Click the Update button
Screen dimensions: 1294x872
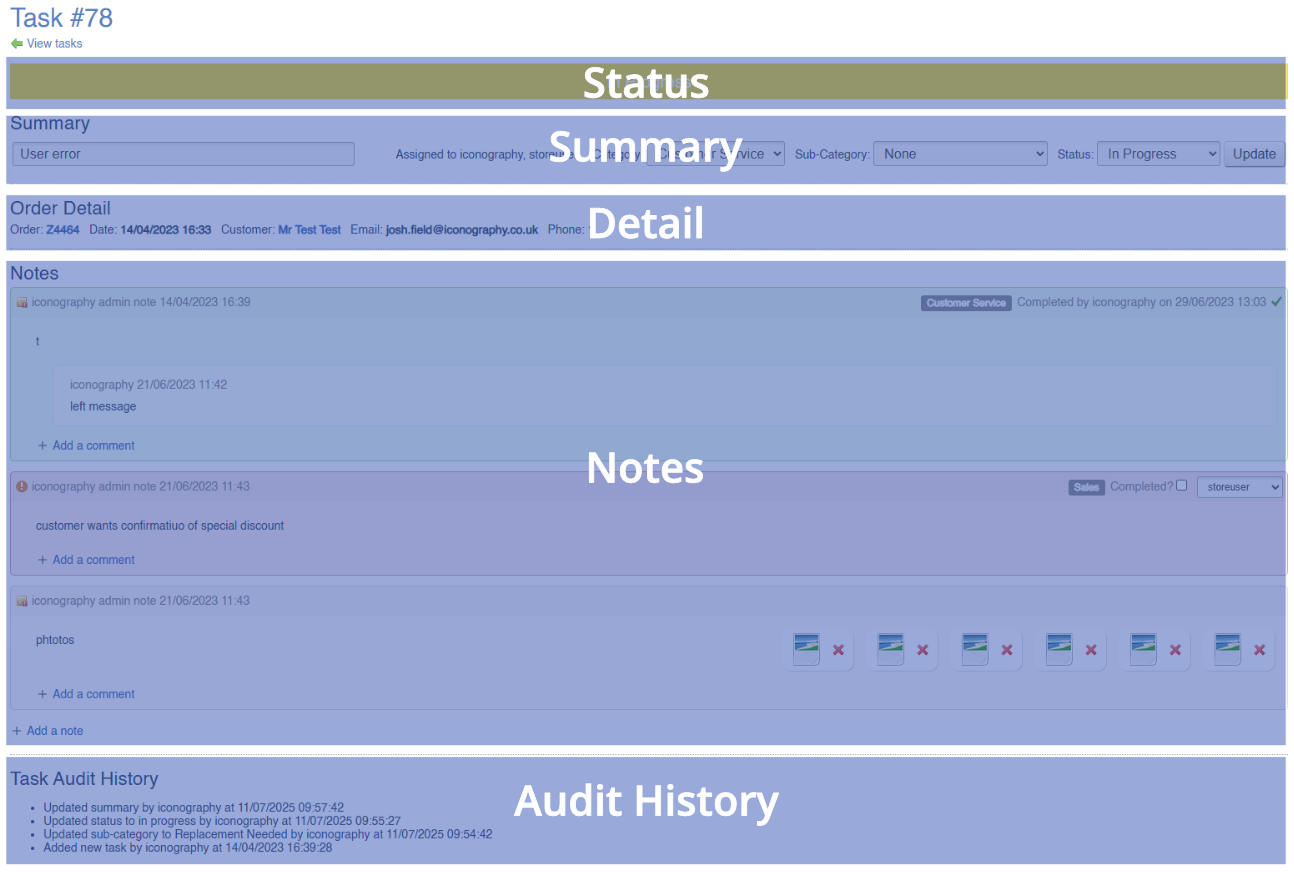click(x=1254, y=154)
